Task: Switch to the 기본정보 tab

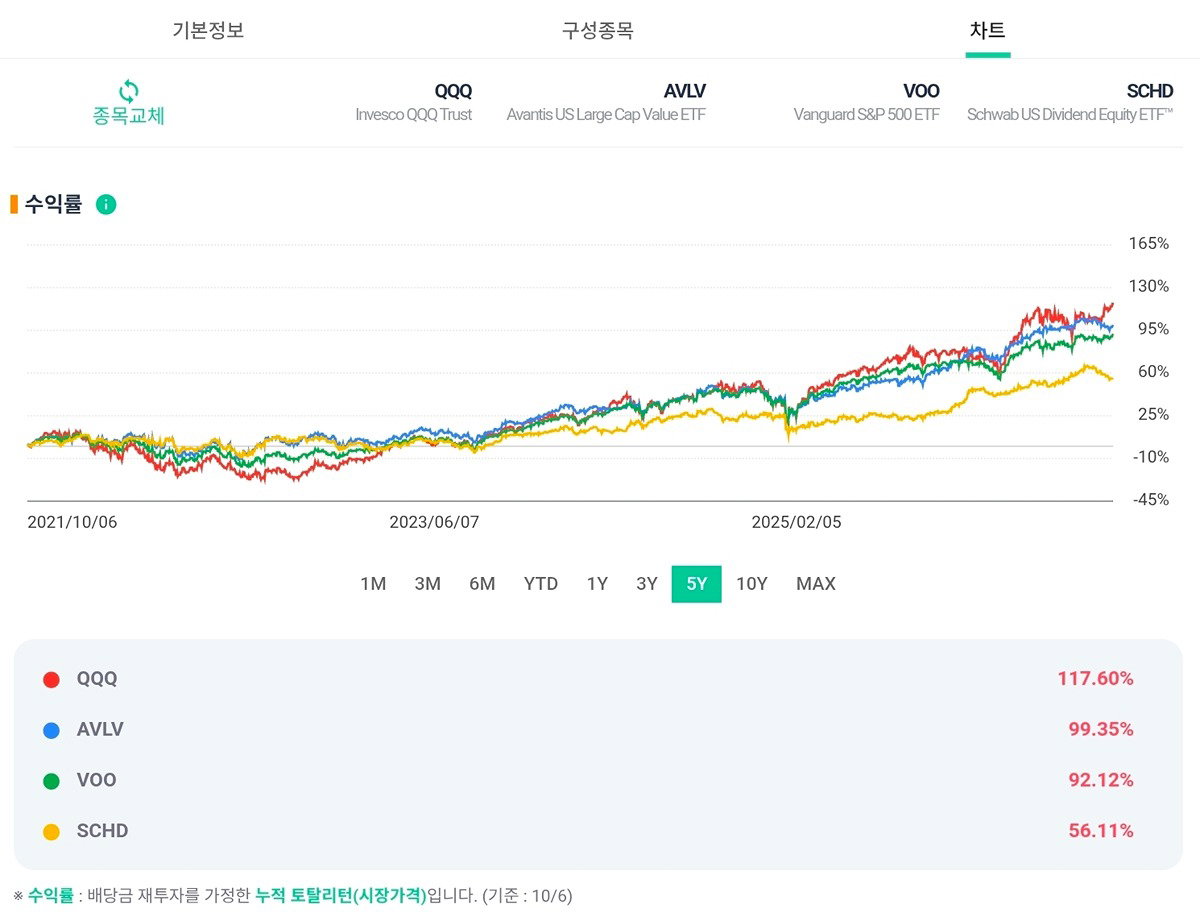Action: click(x=208, y=30)
